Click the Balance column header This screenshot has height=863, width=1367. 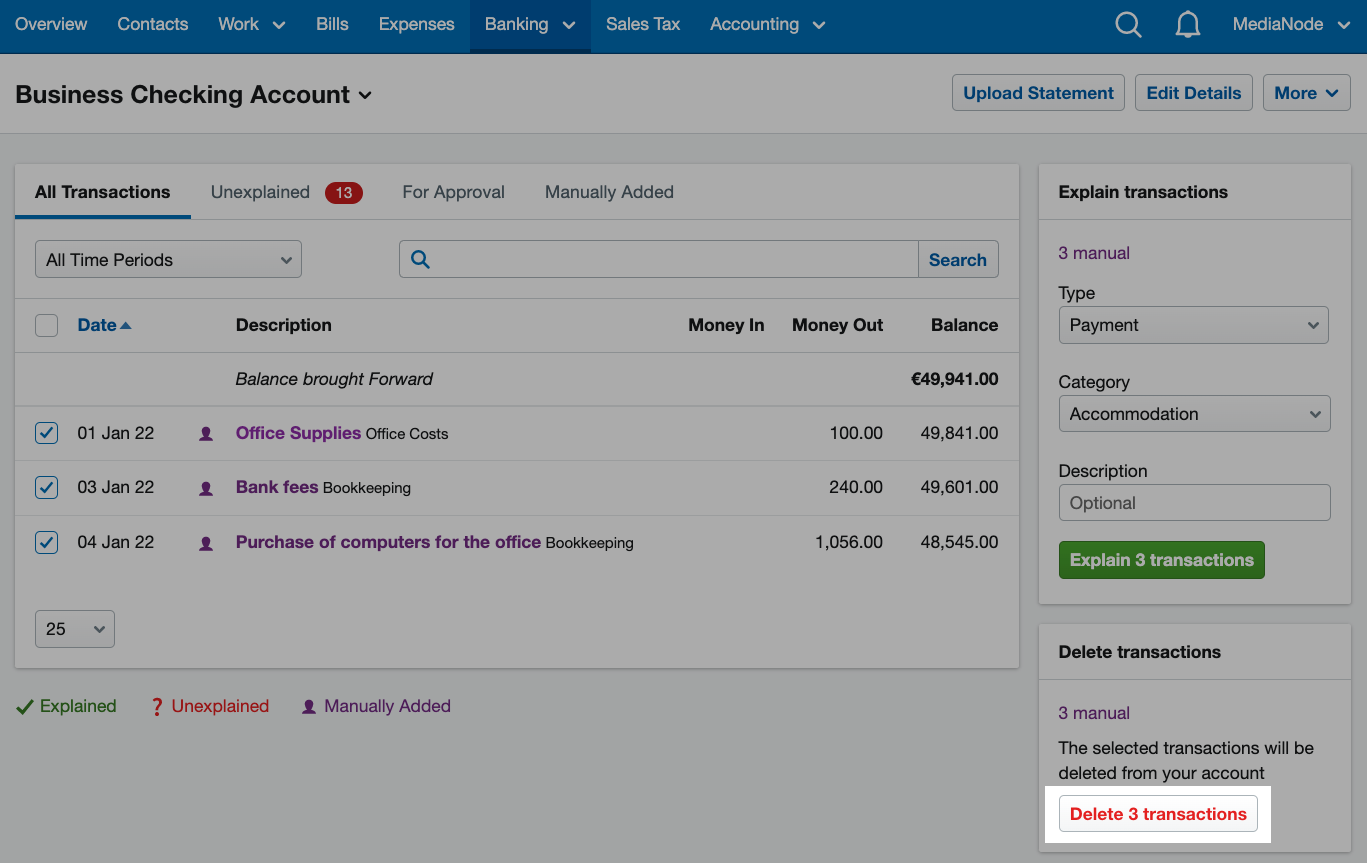964,325
